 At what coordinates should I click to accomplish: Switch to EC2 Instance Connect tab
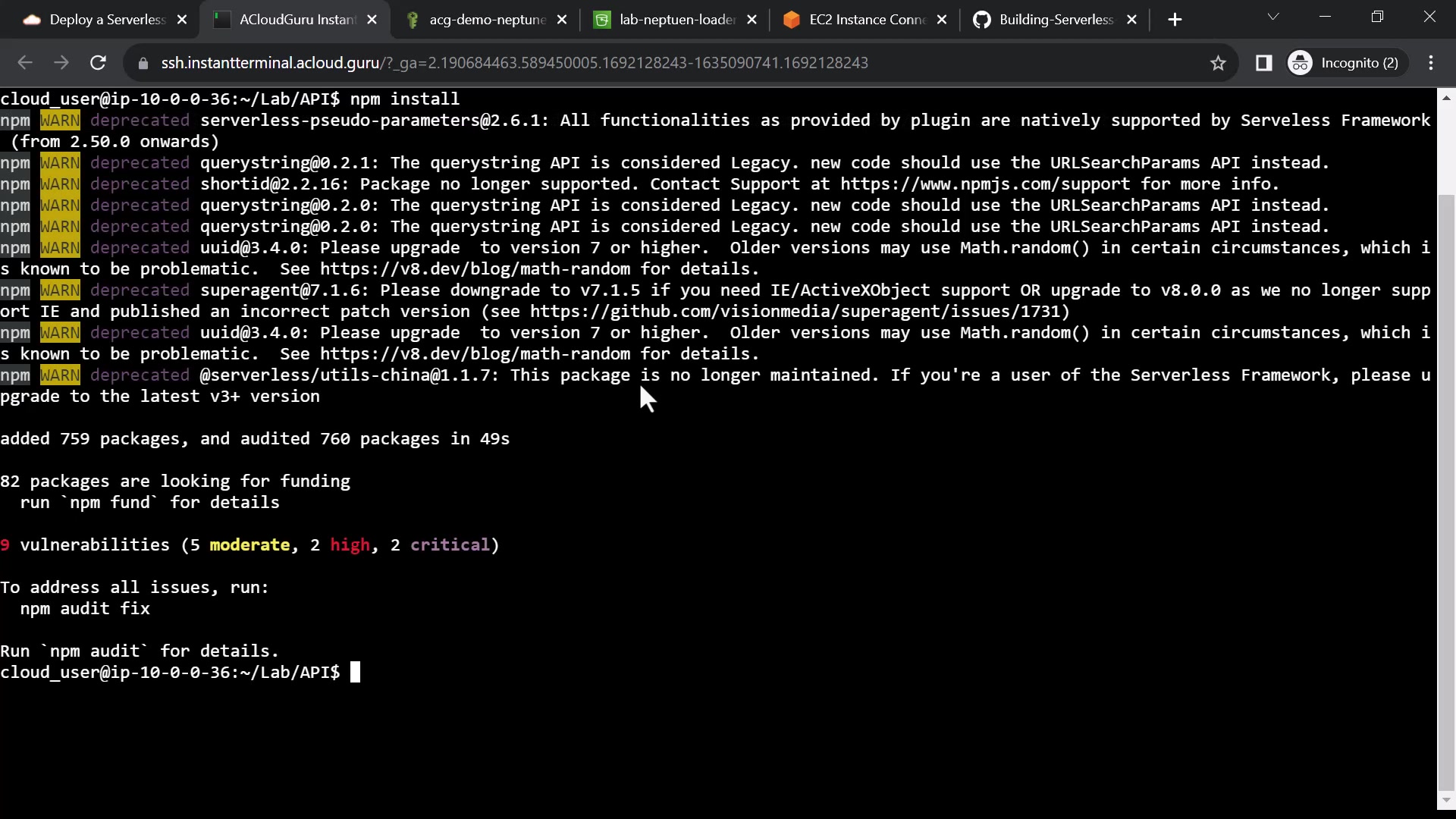(x=867, y=20)
